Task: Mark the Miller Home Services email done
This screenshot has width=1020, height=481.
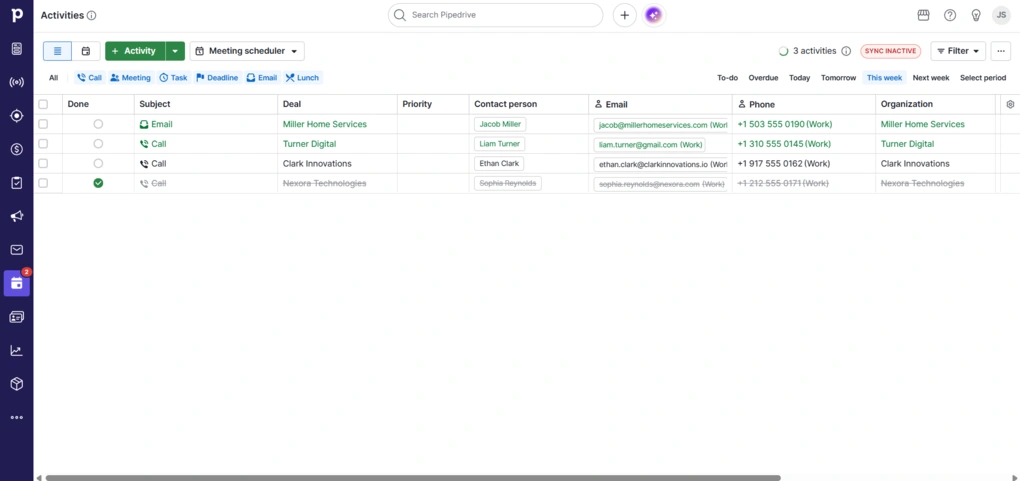Action: [98, 124]
